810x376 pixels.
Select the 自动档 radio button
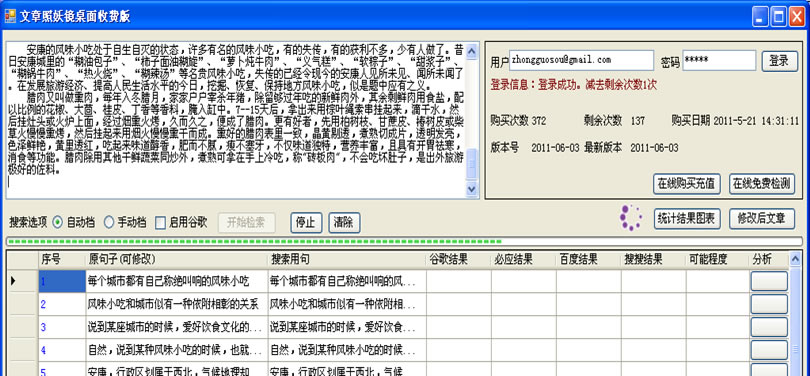58,223
